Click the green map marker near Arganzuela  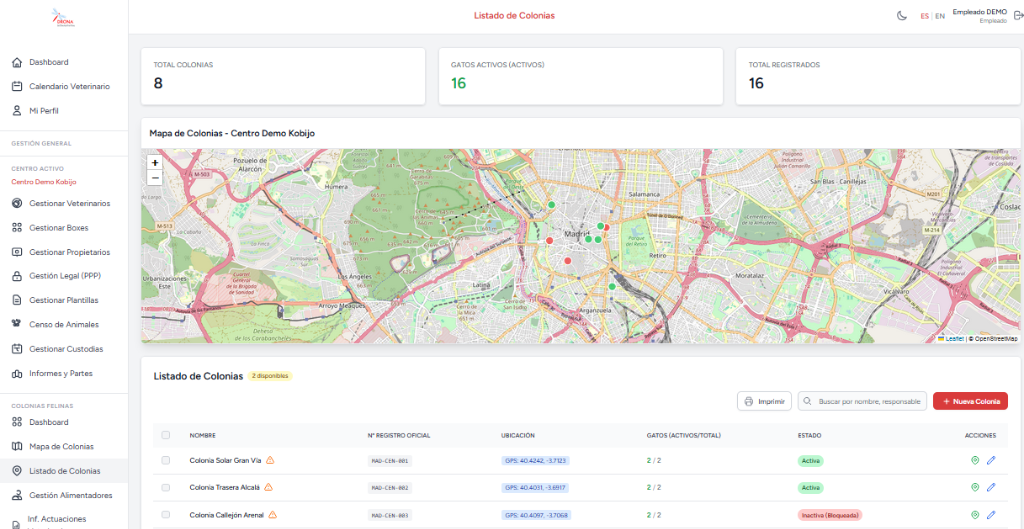point(612,287)
